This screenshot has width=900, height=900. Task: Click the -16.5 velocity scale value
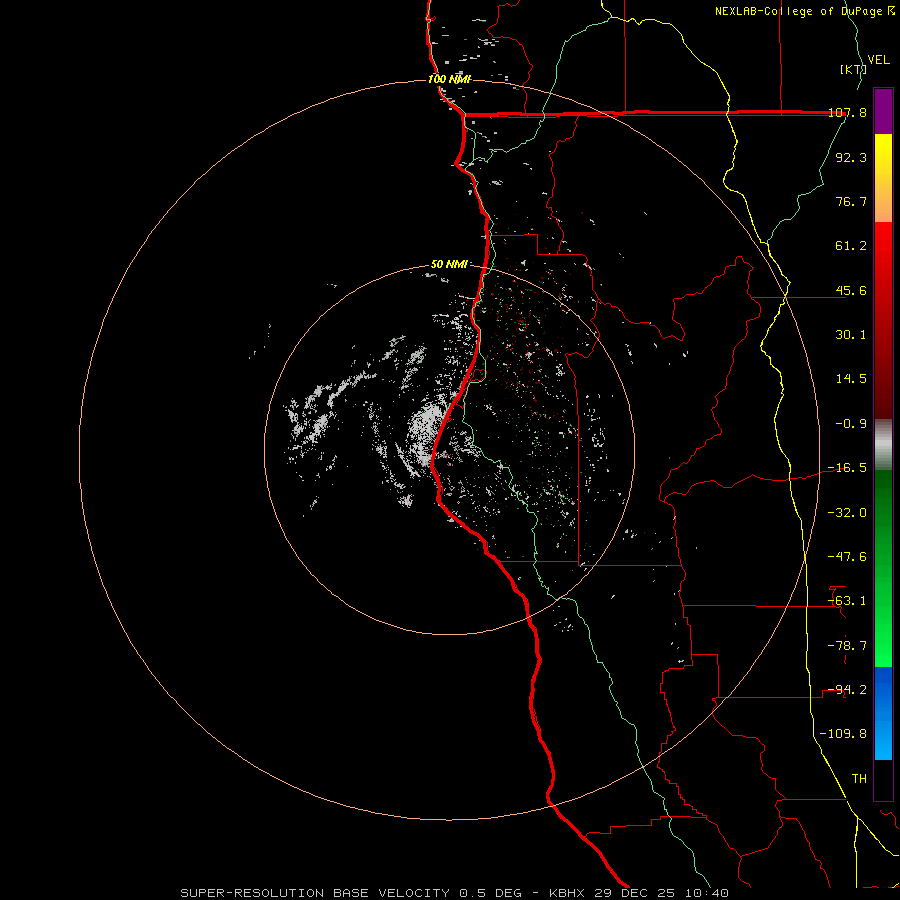[847, 468]
